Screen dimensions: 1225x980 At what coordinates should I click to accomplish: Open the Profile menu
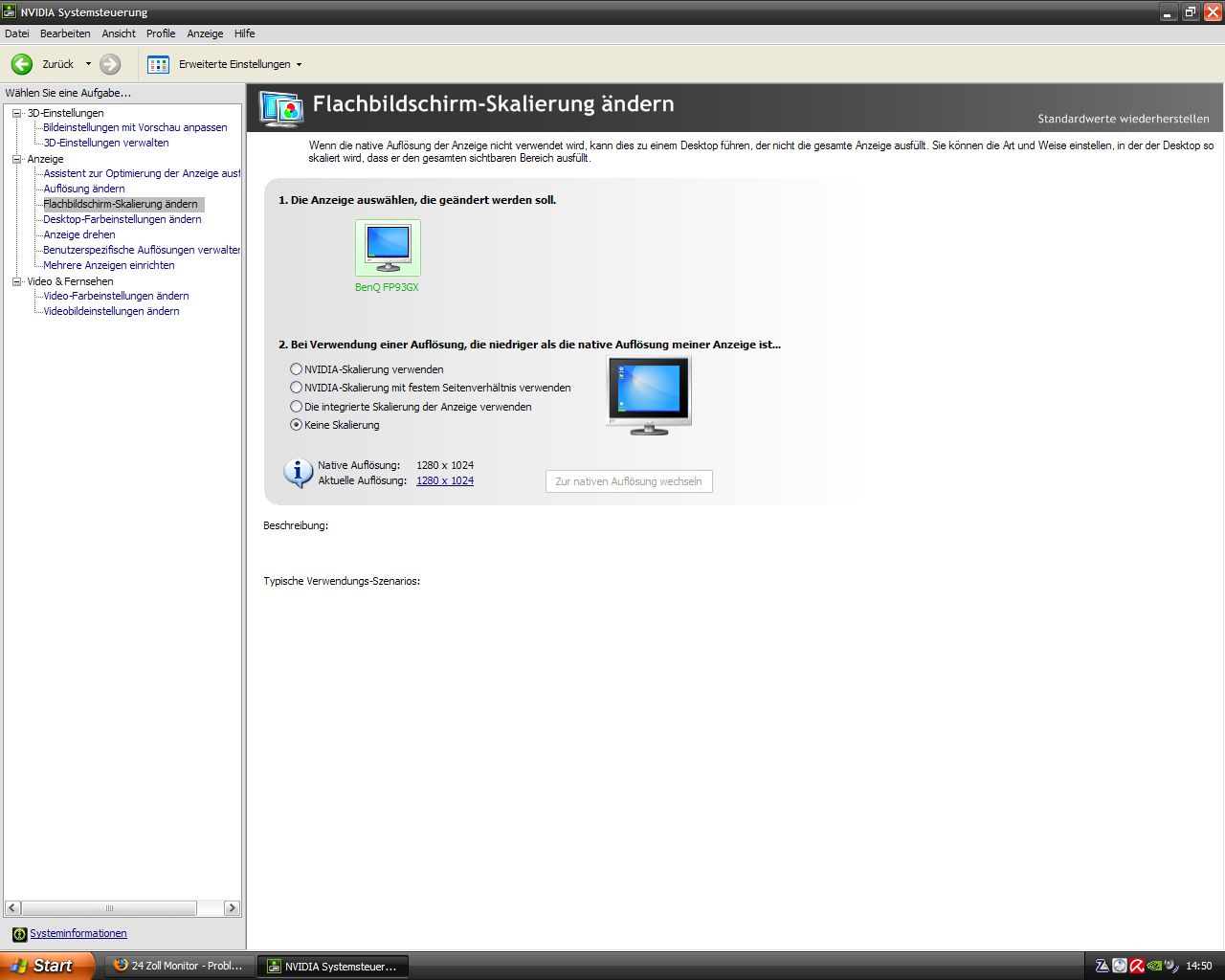click(x=161, y=33)
